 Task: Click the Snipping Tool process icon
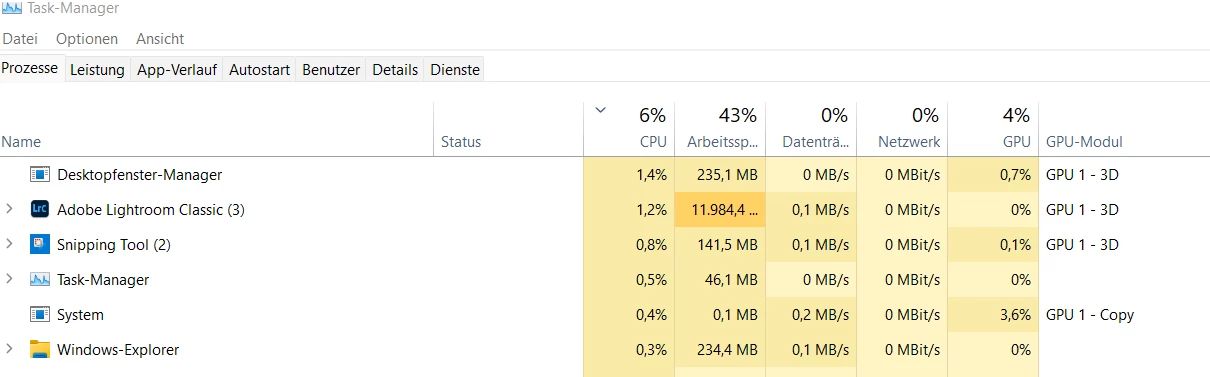pos(40,245)
